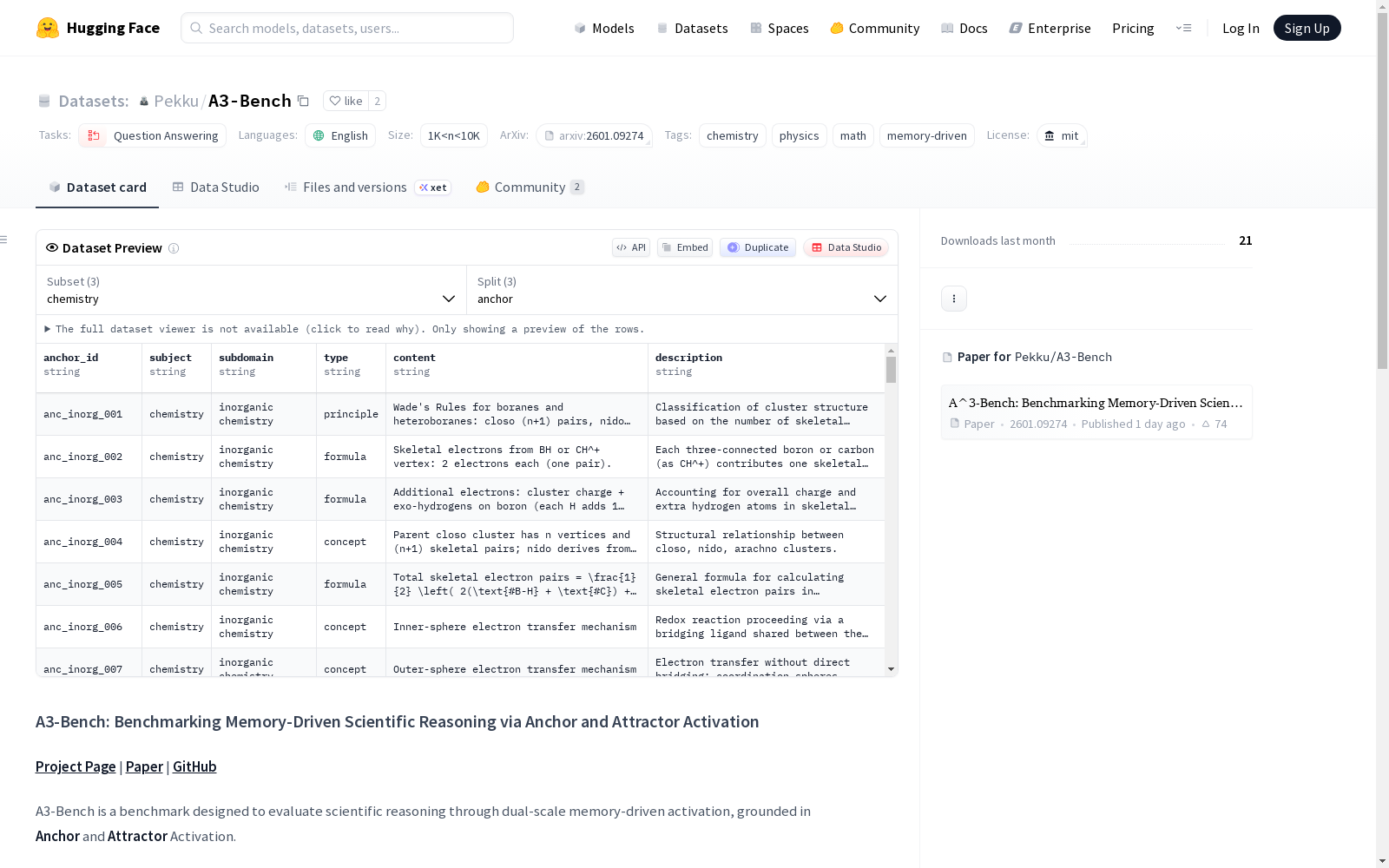
Task: Open Datasets in the top navigation
Action: (692, 28)
